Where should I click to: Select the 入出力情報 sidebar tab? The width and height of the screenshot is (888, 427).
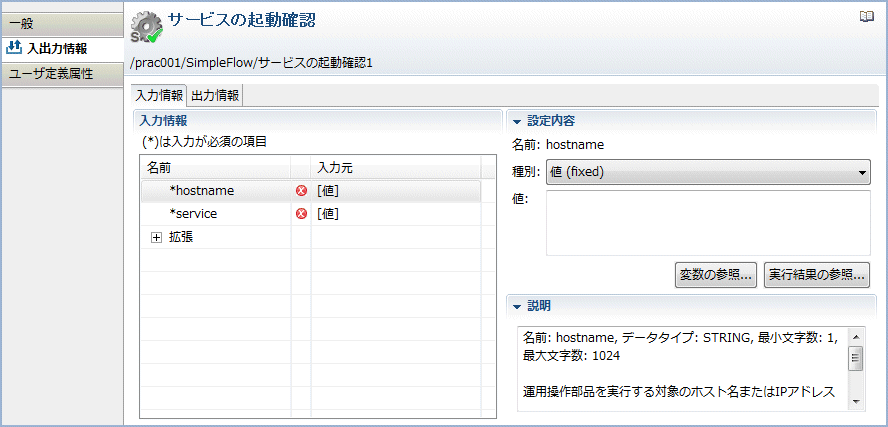click(62, 48)
